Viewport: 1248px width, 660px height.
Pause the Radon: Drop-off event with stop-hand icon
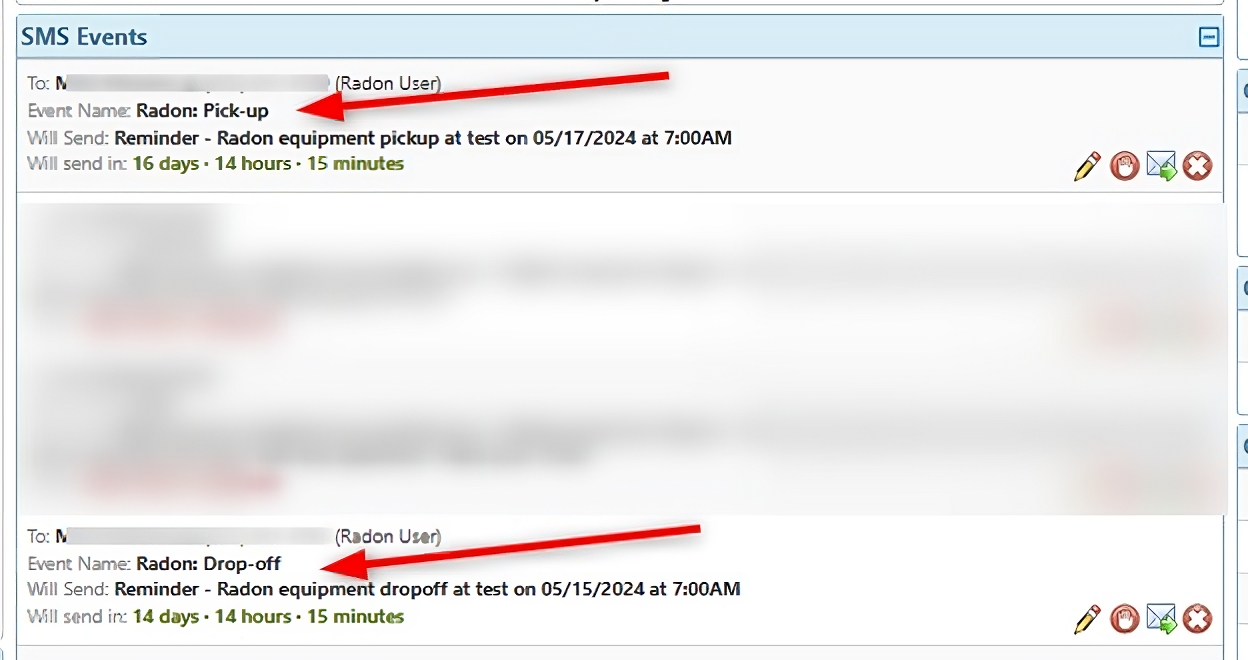point(1125,619)
